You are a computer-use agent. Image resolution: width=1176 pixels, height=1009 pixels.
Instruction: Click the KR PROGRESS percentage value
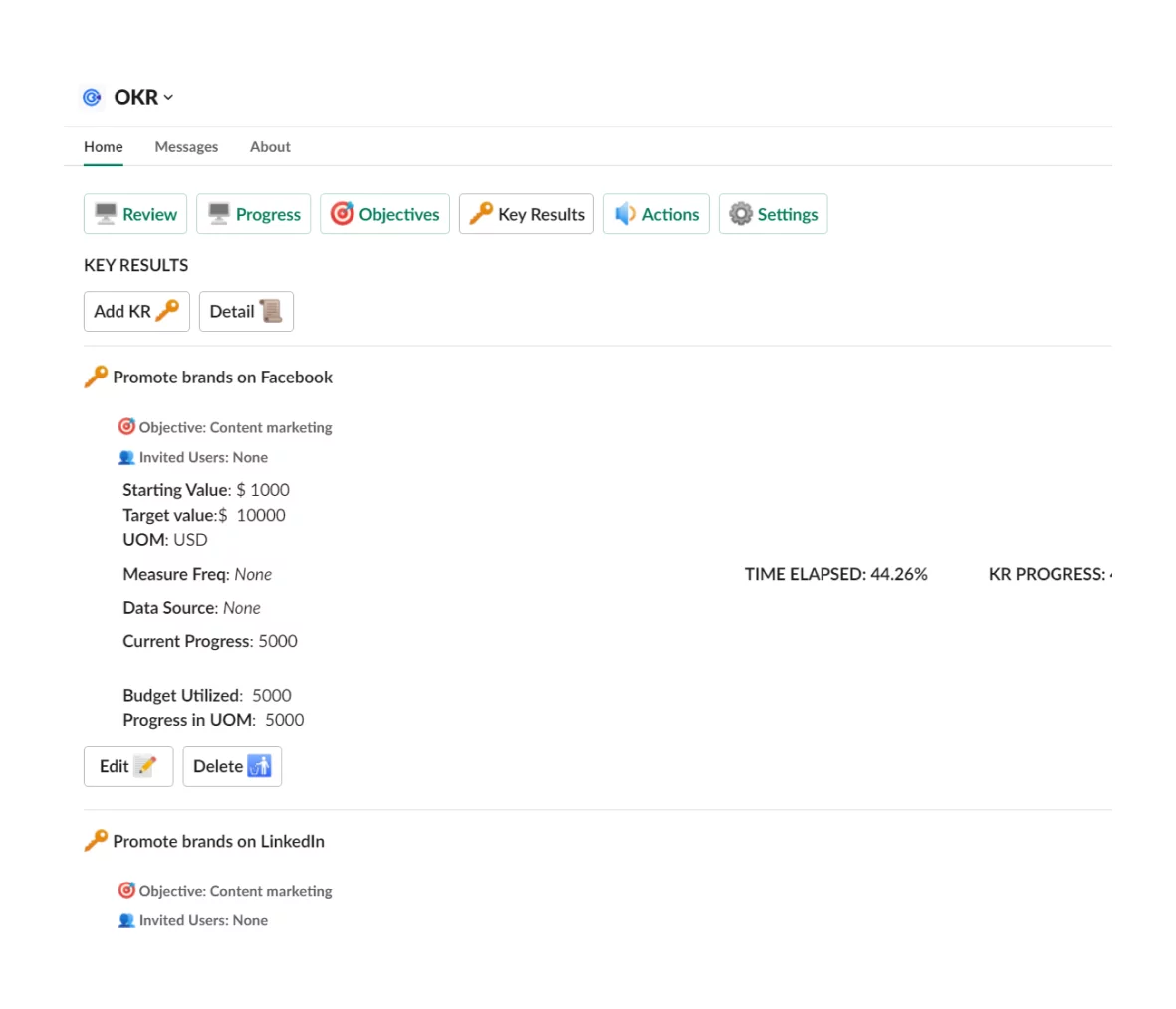tap(1112, 574)
